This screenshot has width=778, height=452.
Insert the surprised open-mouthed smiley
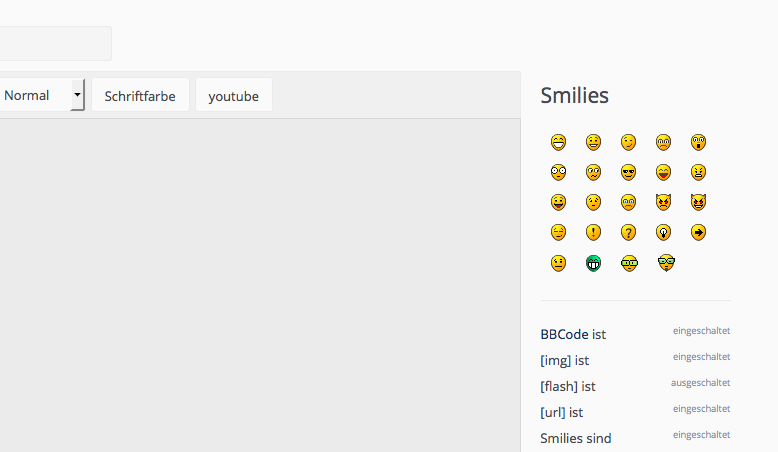coord(698,142)
